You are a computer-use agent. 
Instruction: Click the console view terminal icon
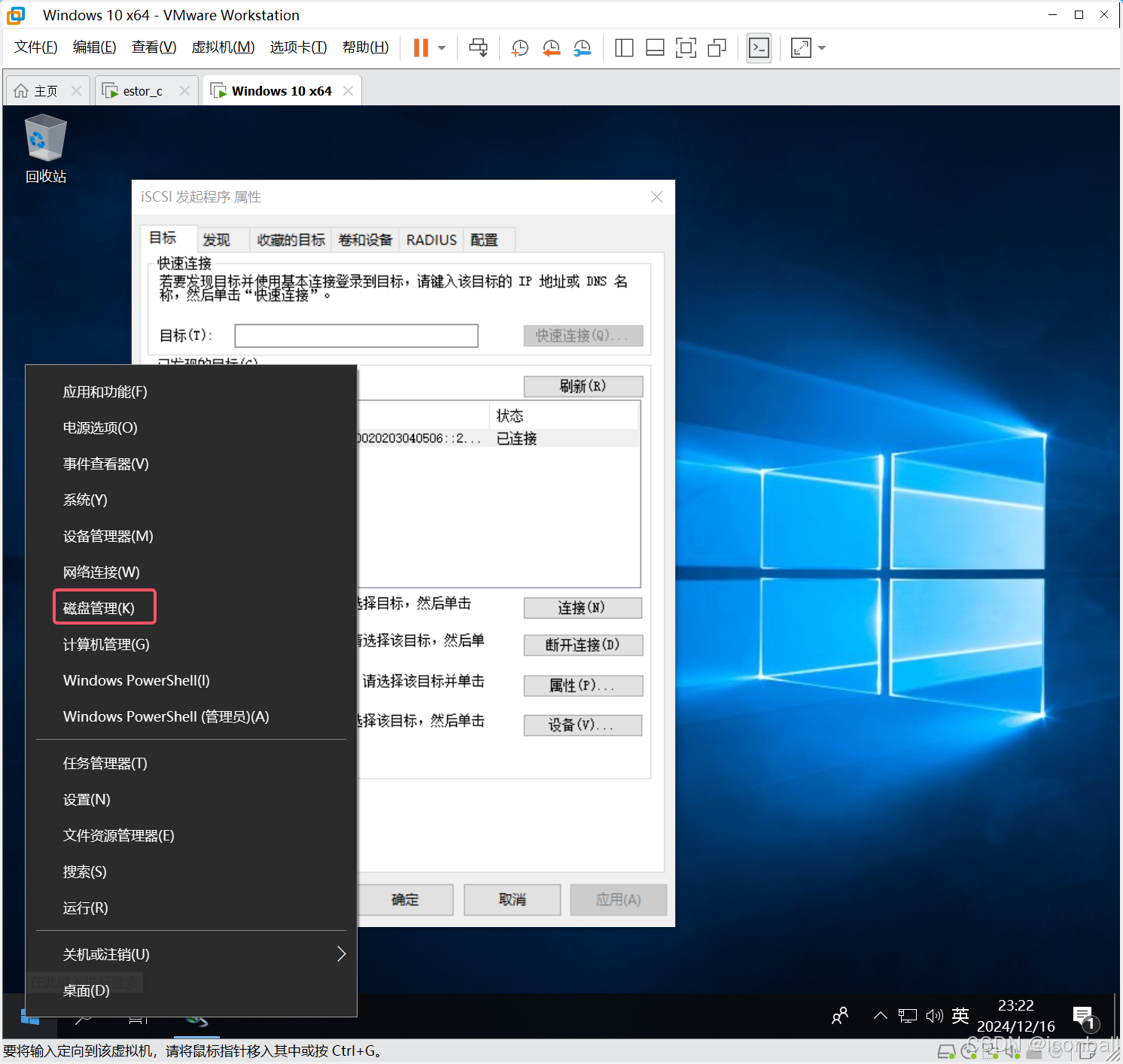759,48
